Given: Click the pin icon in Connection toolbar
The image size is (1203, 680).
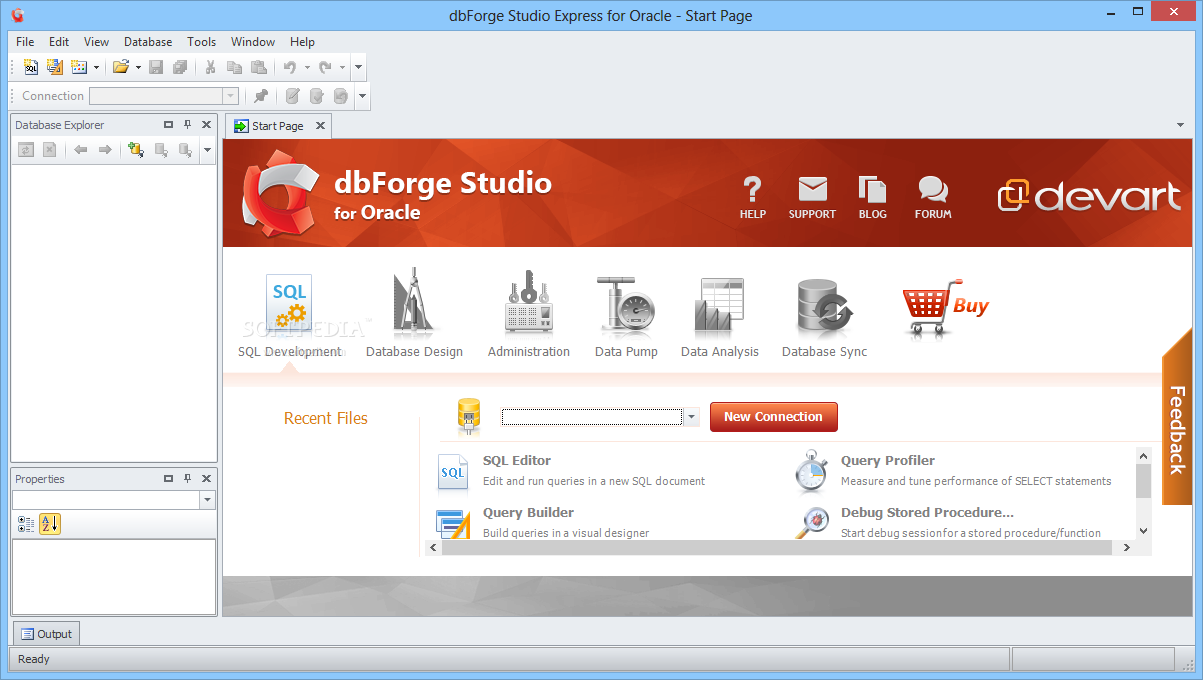Looking at the screenshot, I should pyautogui.click(x=261, y=96).
